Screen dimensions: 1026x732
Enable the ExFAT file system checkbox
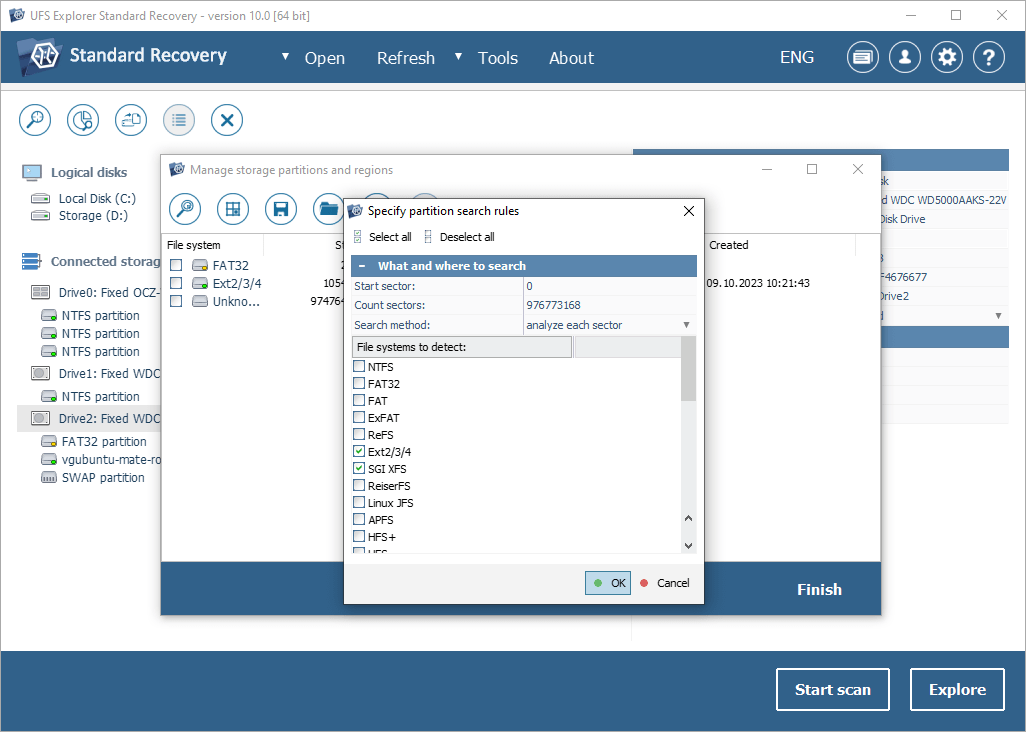(x=359, y=417)
